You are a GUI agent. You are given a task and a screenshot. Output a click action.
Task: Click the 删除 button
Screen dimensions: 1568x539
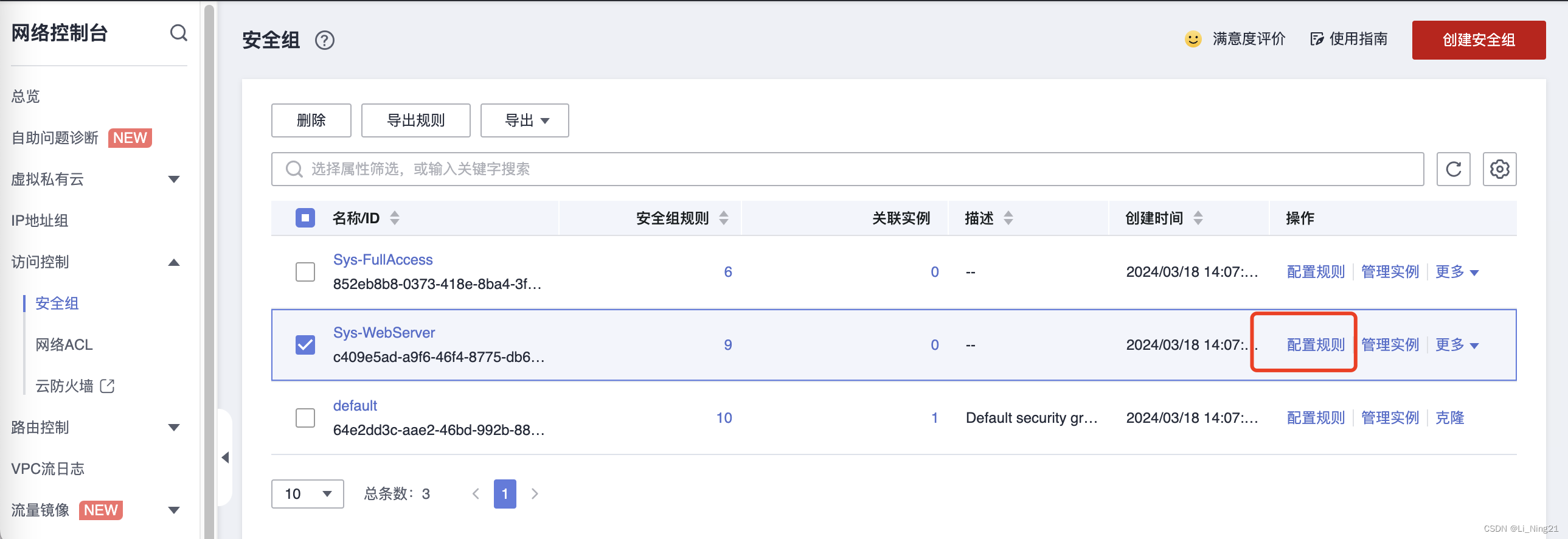[x=311, y=120]
